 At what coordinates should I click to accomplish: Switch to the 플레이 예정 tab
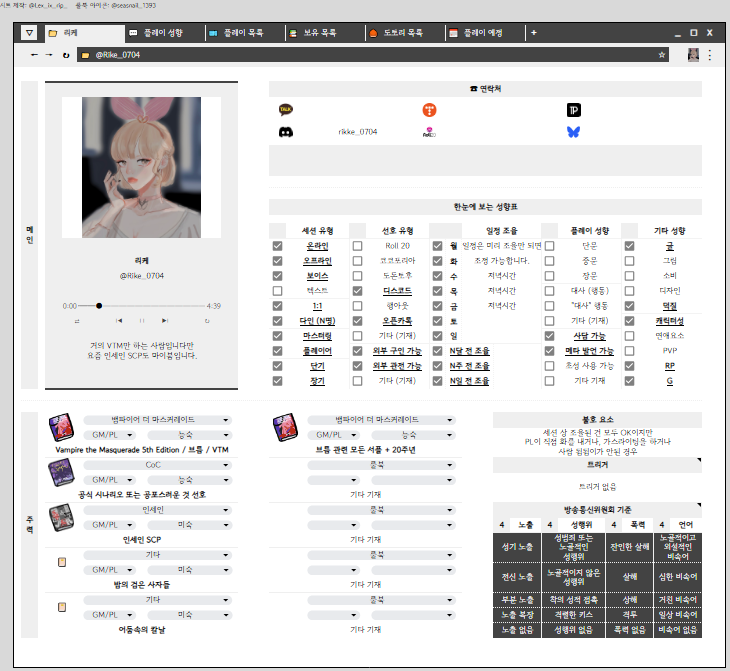485,33
